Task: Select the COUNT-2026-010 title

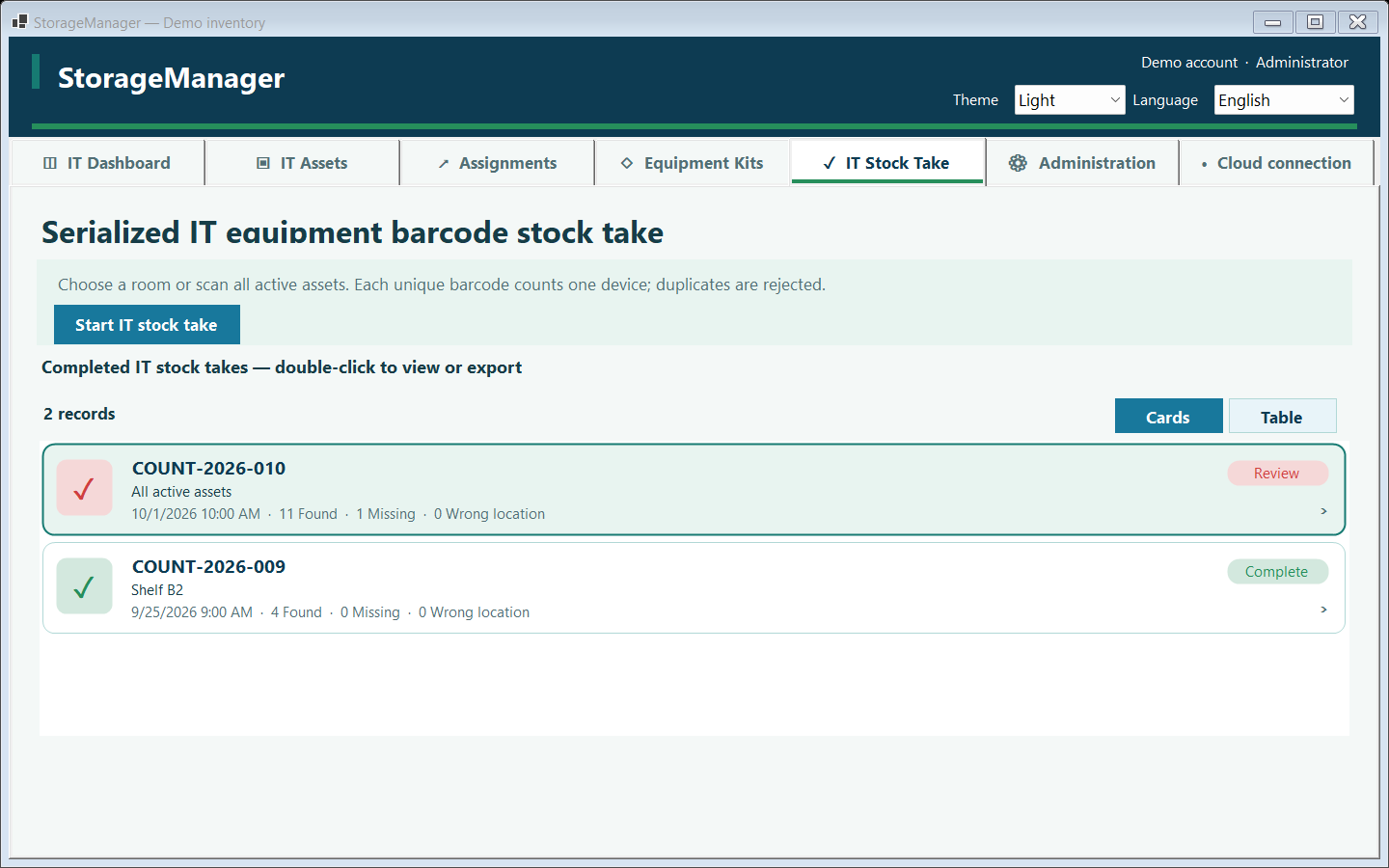Action: (208, 469)
